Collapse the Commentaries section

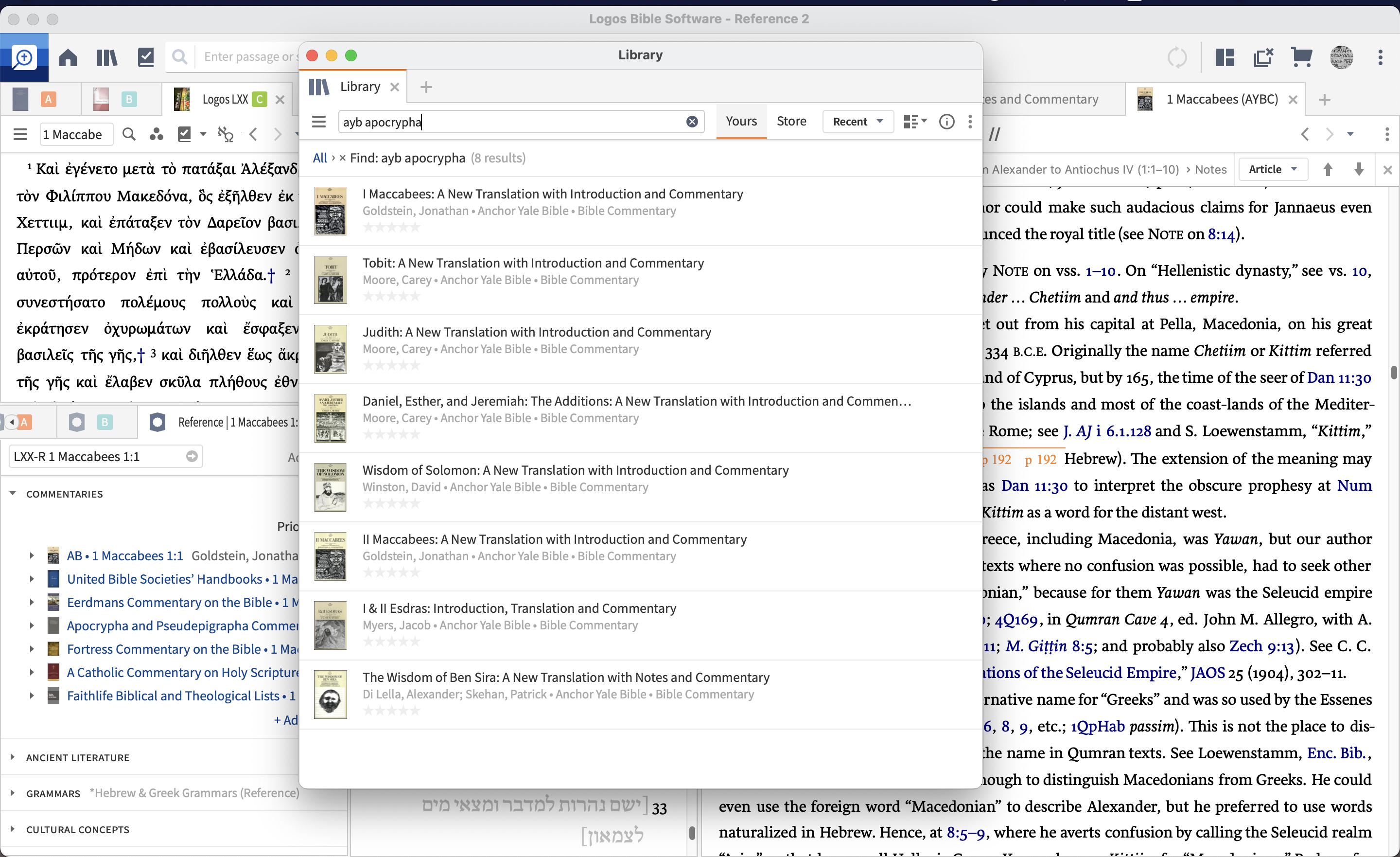pyautogui.click(x=13, y=494)
